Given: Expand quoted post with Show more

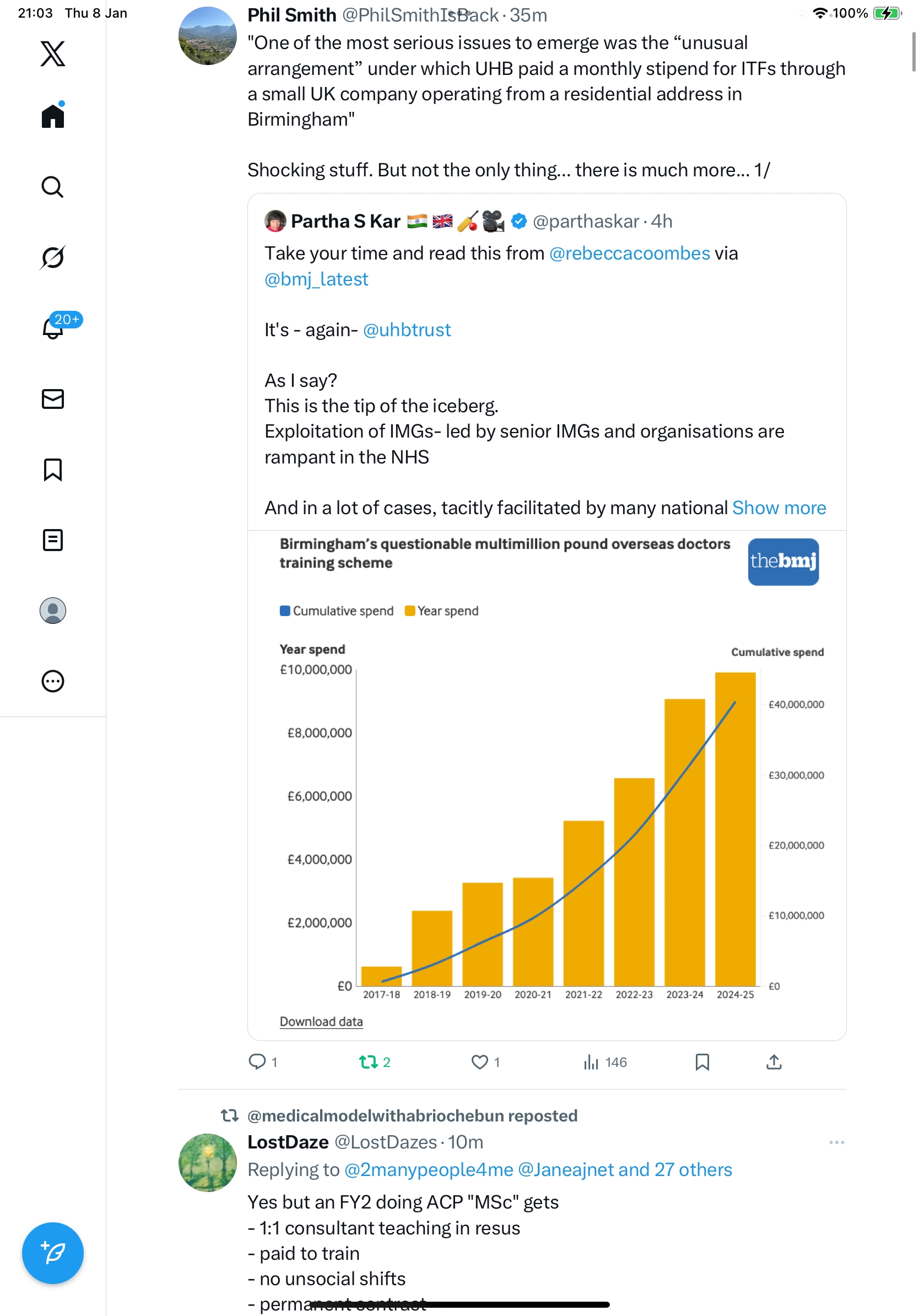Looking at the screenshot, I should click(x=779, y=508).
